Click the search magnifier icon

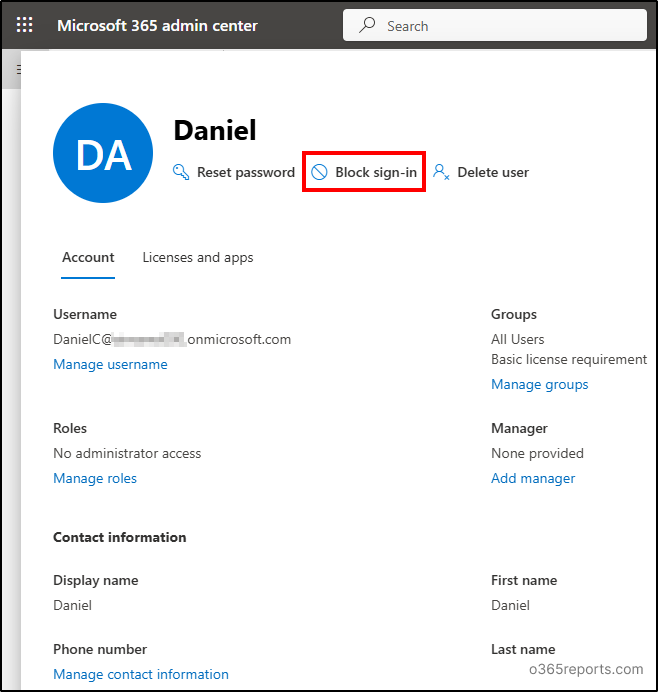coord(367,25)
